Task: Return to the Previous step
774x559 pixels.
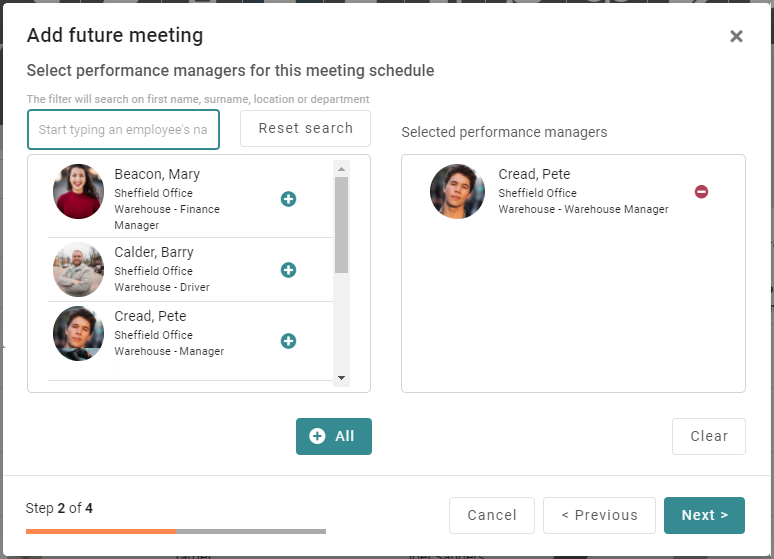Action: [x=599, y=515]
